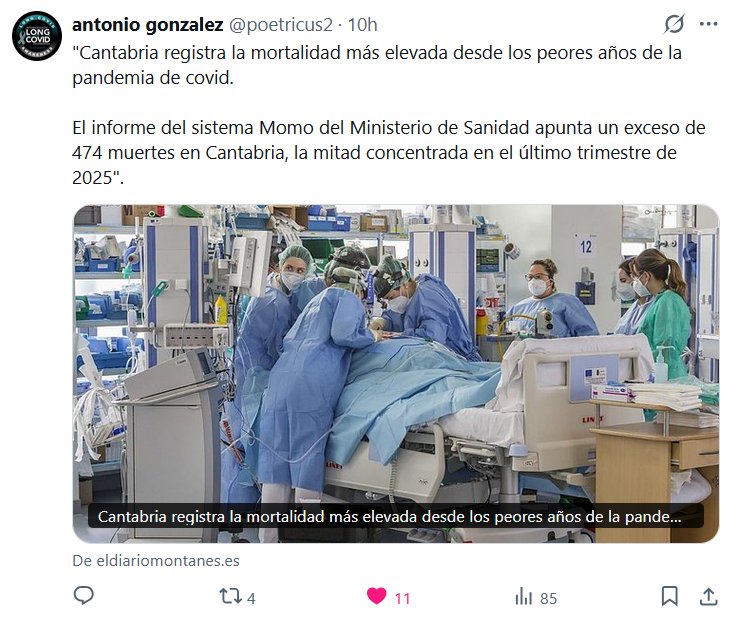This screenshot has height=622, width=736.
Task: Open Grok explain icon at top right
Action: (674, 24)
